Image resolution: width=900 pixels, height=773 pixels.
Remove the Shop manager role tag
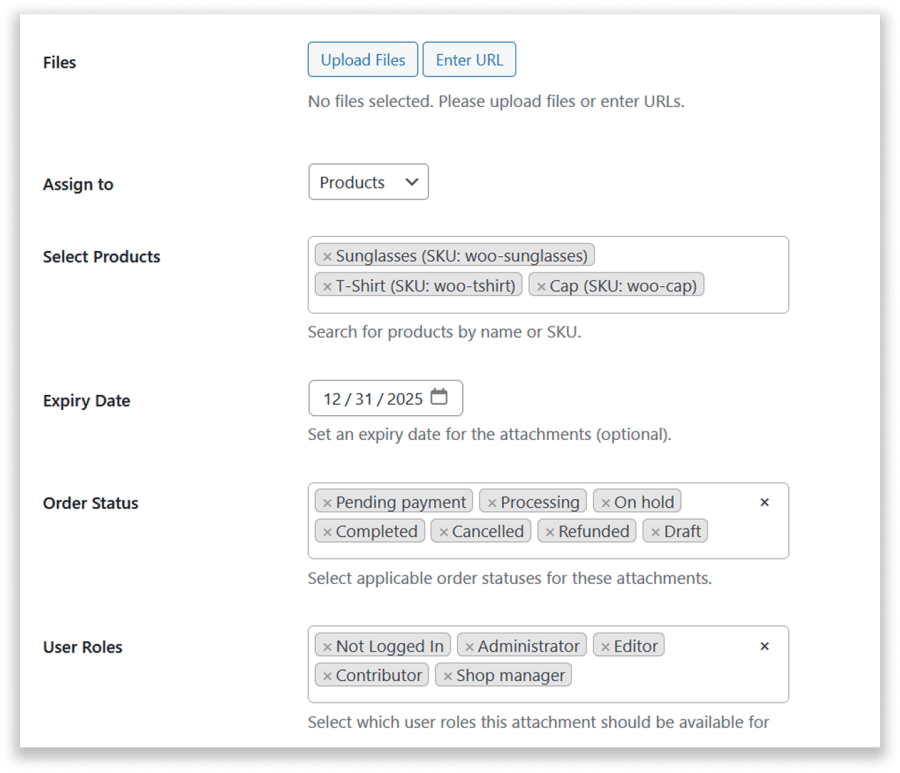pyautogui.click(x=448, y=676)
